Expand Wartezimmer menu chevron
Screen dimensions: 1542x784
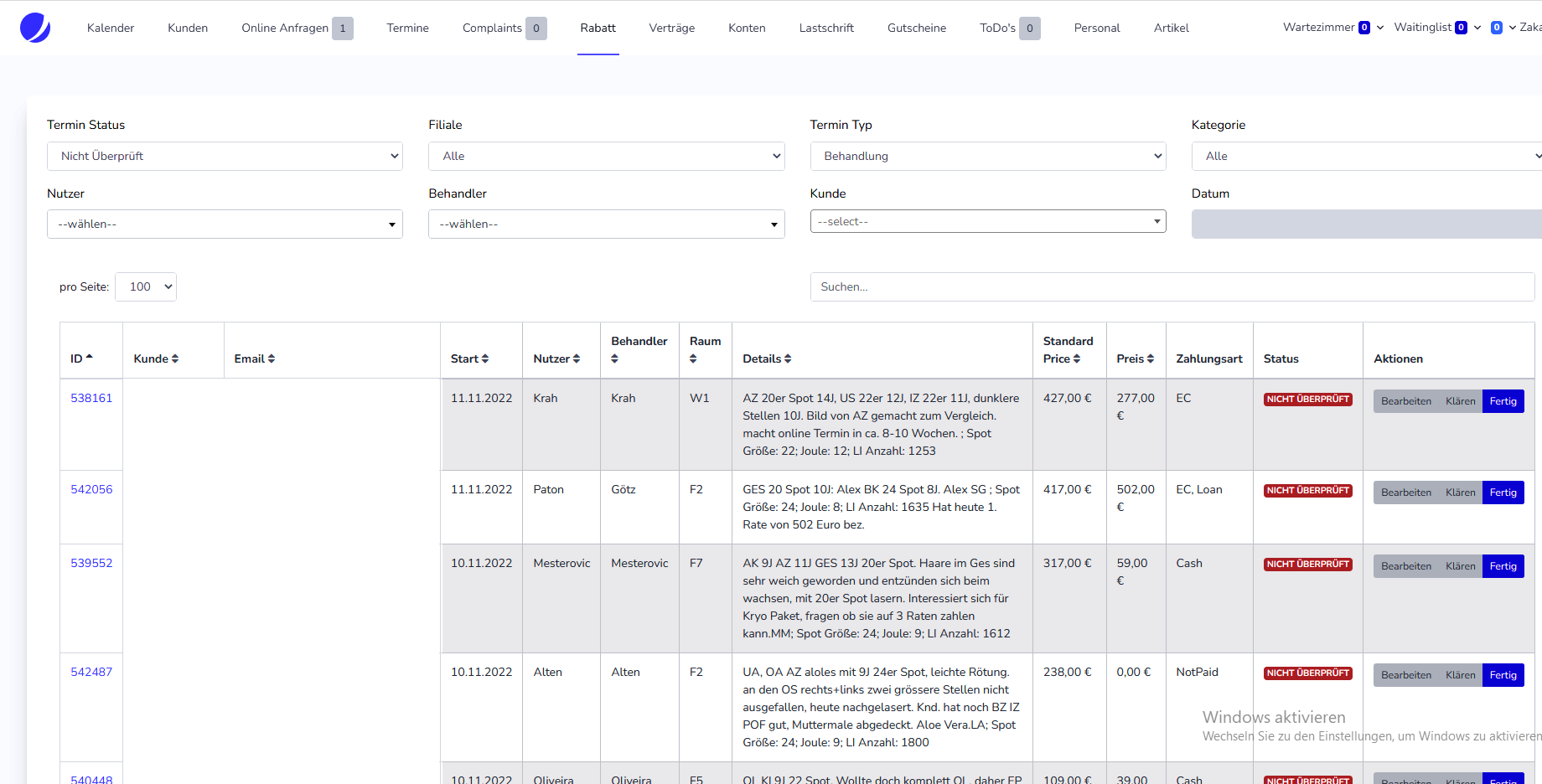[1380, 28]
